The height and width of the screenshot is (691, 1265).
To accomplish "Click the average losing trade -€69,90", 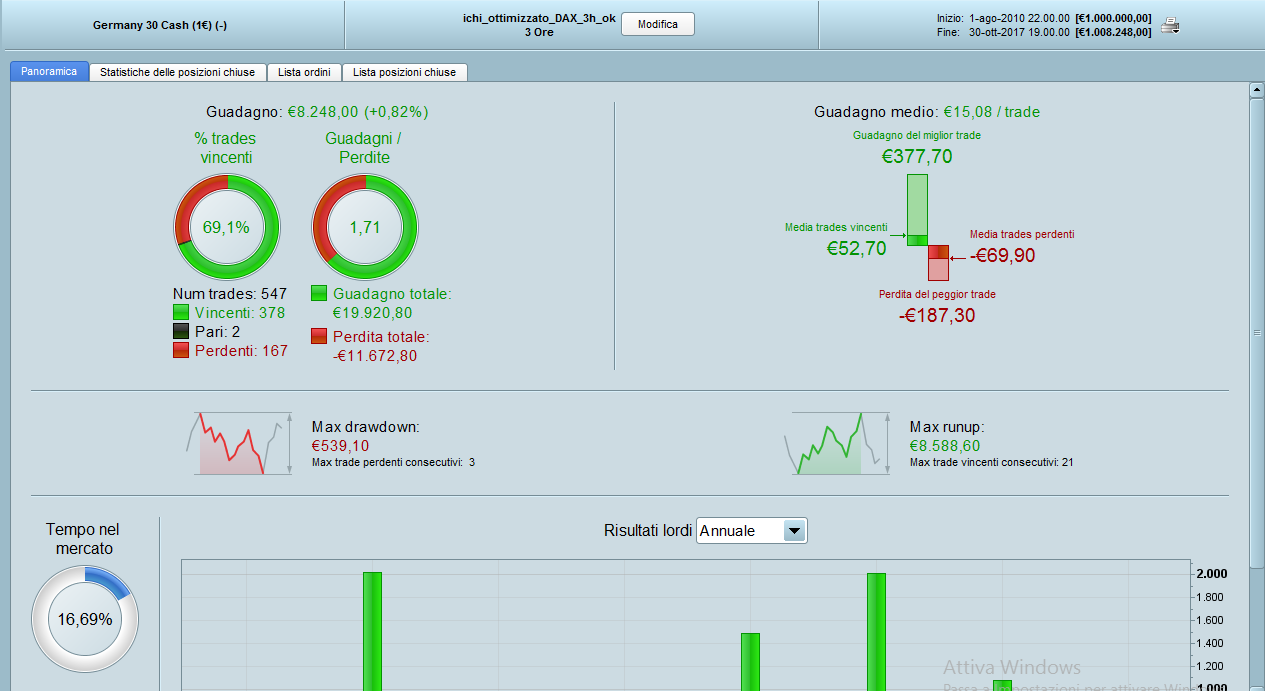I will [x=1003, y=255].
